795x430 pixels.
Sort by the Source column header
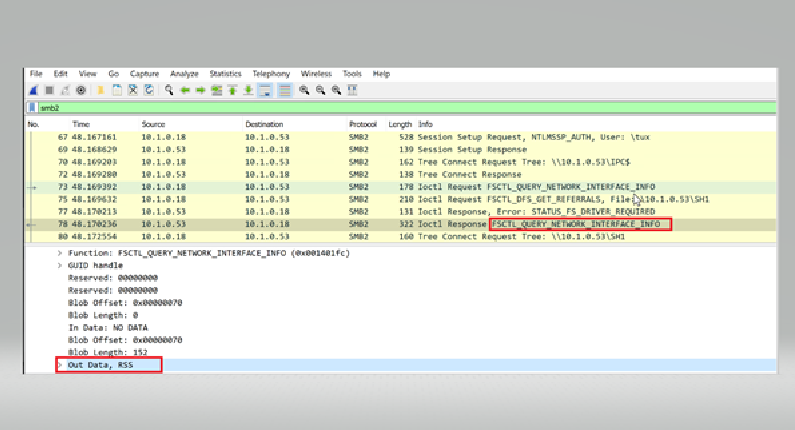[x=153, y=124]
